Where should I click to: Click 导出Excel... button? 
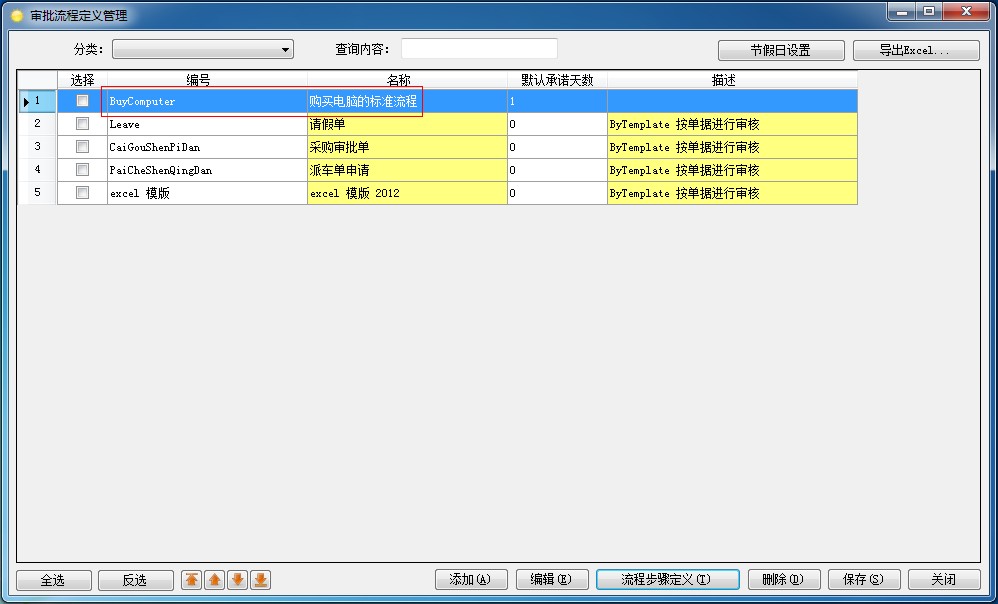(916, 50)
